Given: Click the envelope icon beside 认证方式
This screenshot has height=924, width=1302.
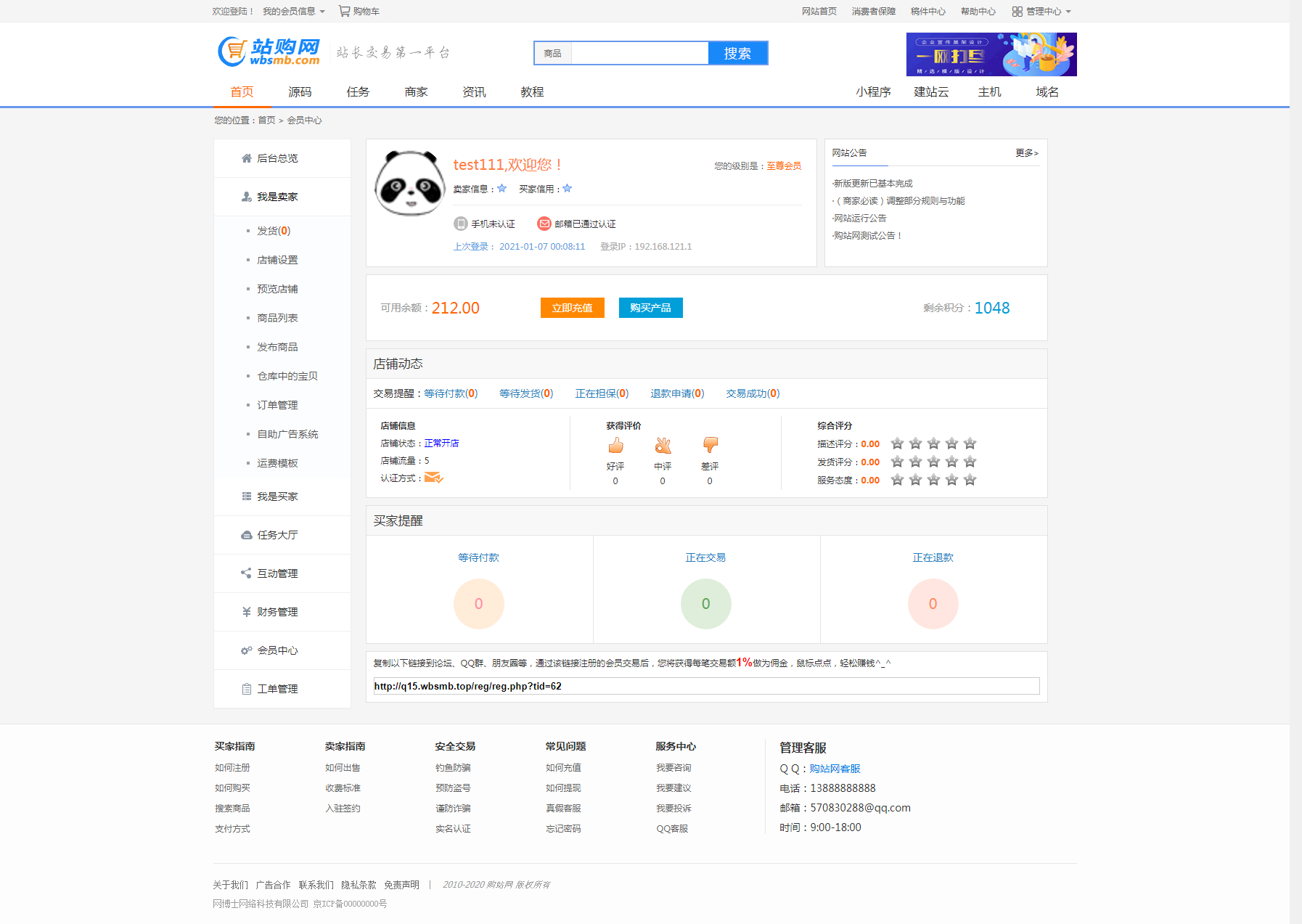Looking at the screenshot, I should [433, 478].
